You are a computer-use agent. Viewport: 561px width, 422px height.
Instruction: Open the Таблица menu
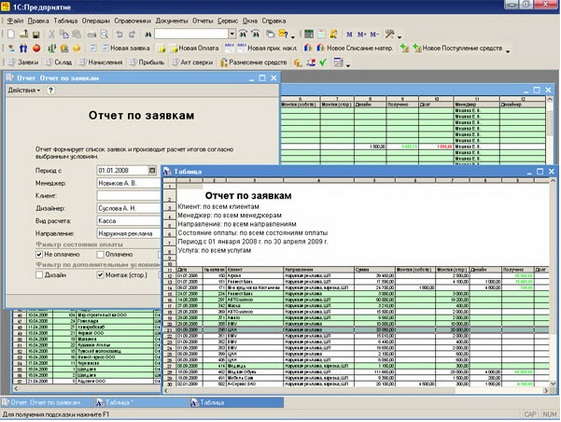(x=65, y=21)
